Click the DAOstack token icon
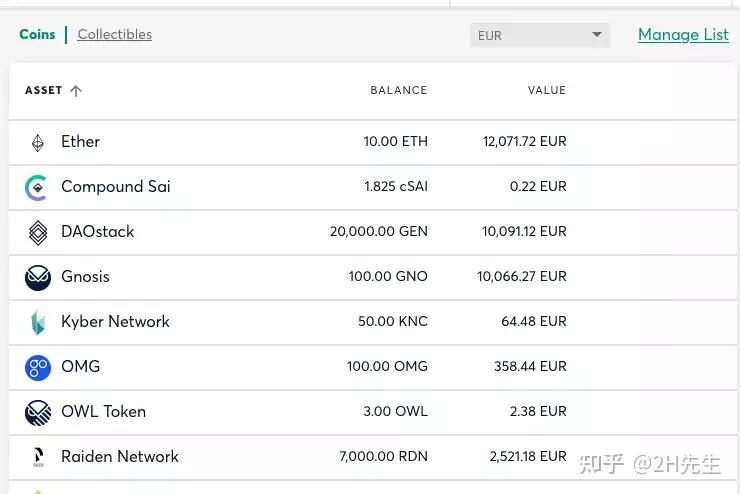The height and width of the screenshot is (494, 740). point(38,233)
